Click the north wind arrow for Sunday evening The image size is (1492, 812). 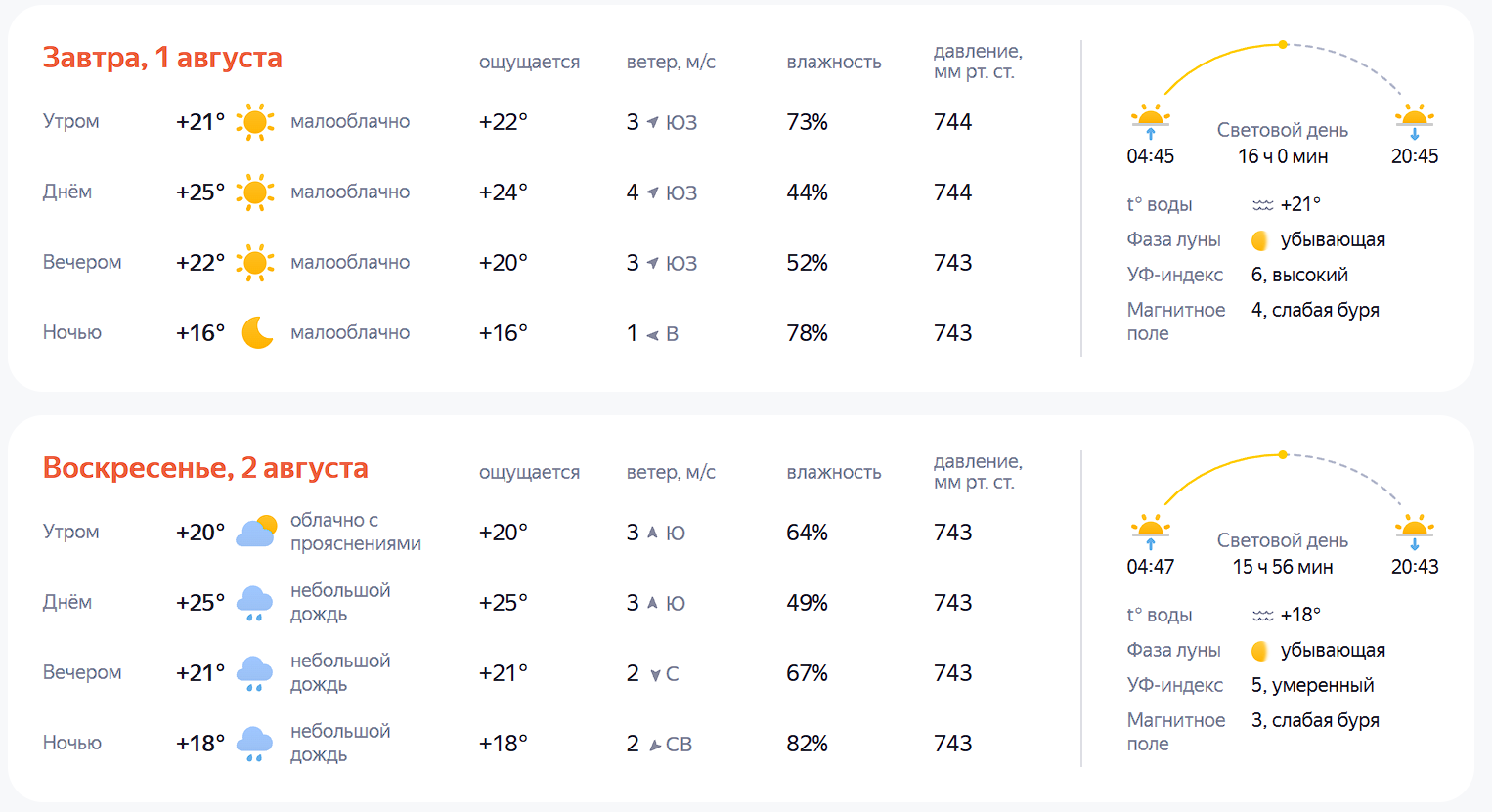click(655, 674)
